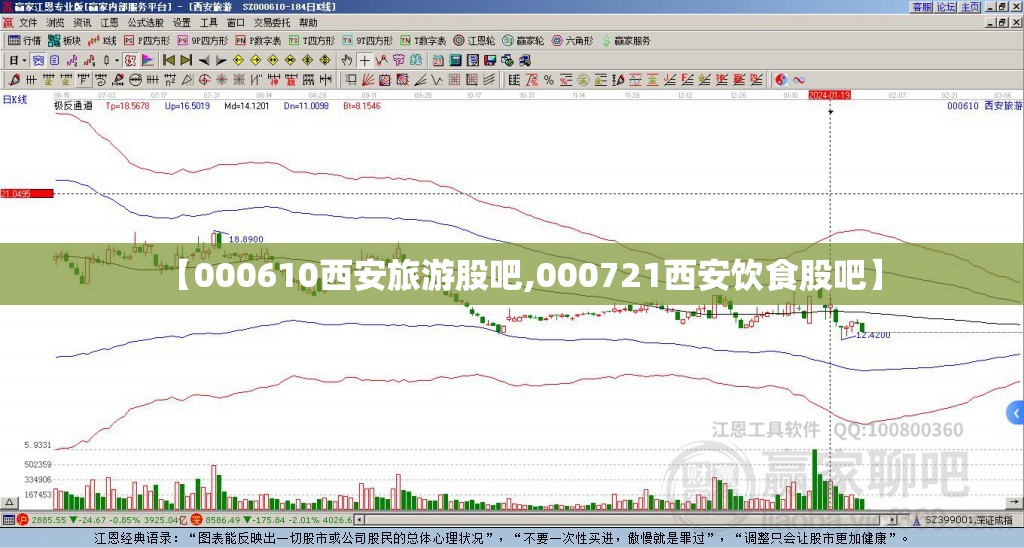
Task: Open the 江恩轮 Gann wheel
Action: 474,40
